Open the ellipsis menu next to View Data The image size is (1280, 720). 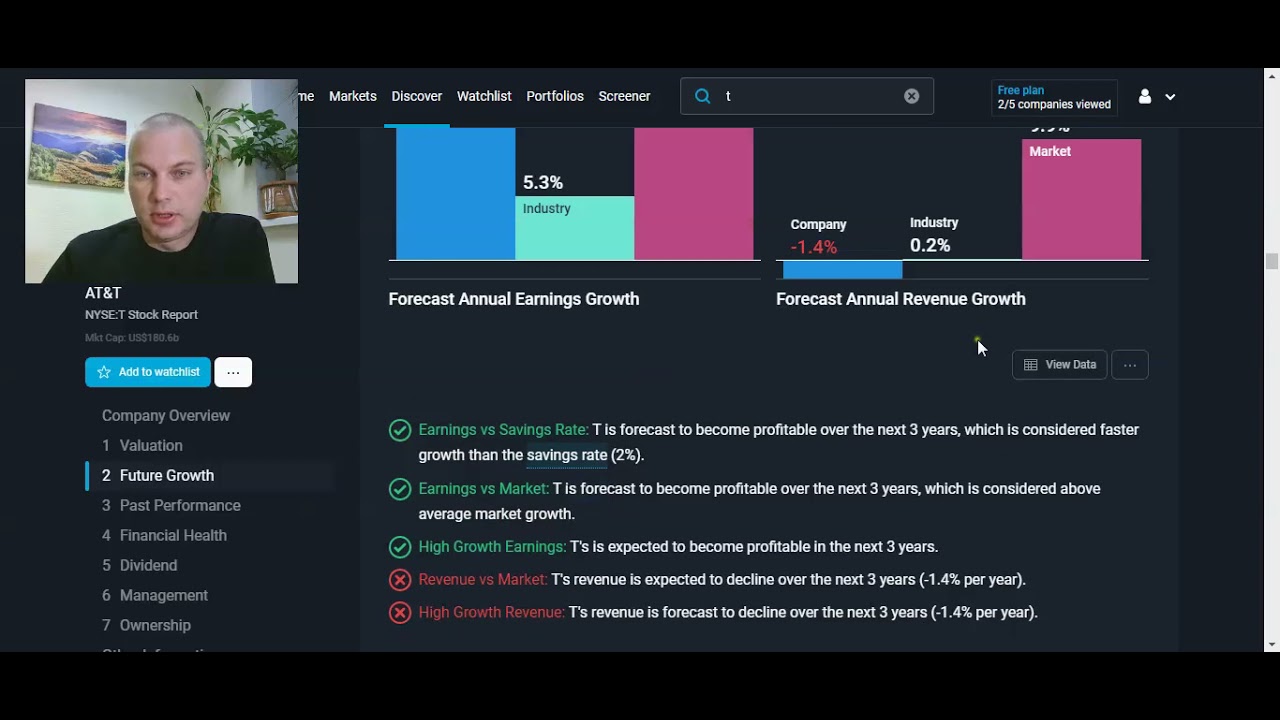pyautogui.click(x=1130, y=365)
